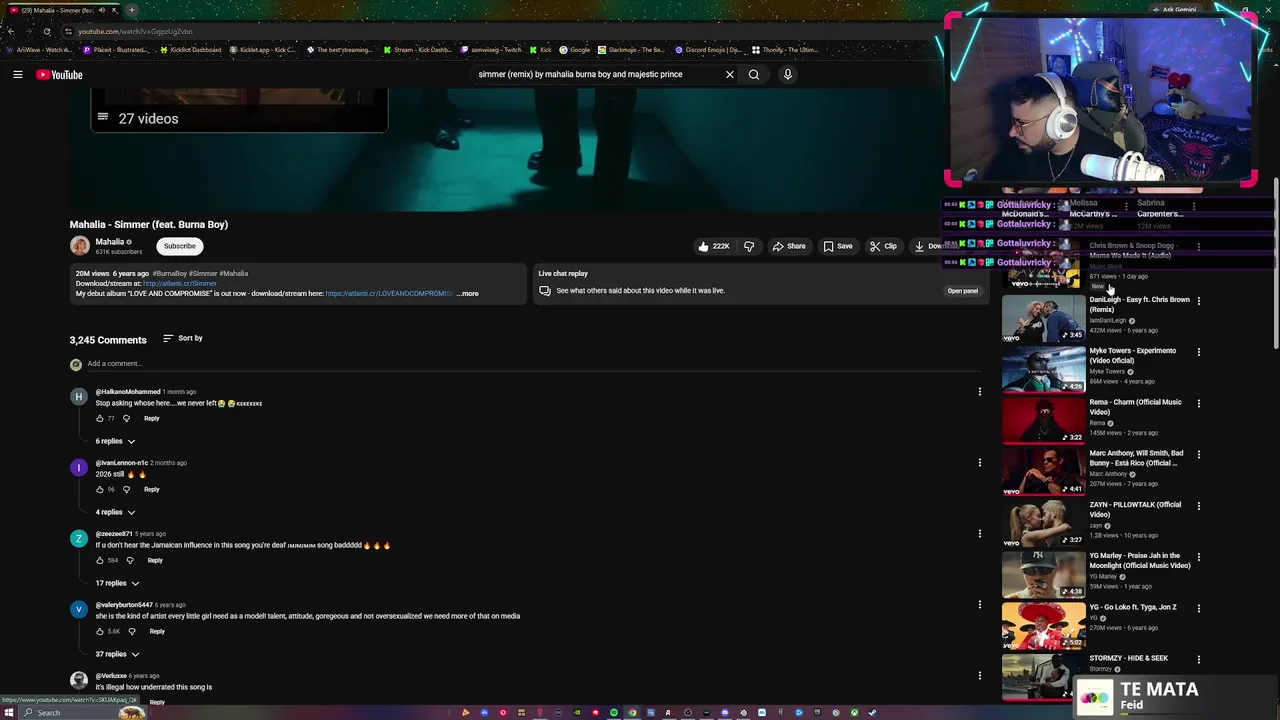Like the '2026 still' comment
This screenshot has width=1280, height=720.
click(x=100, y=489)
